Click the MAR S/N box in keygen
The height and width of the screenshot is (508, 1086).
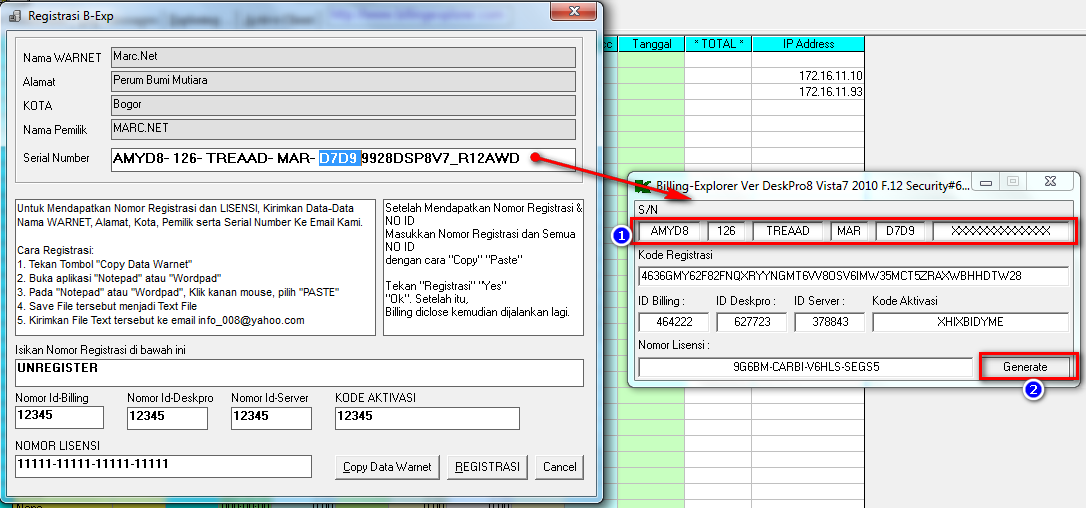point(848,231)
